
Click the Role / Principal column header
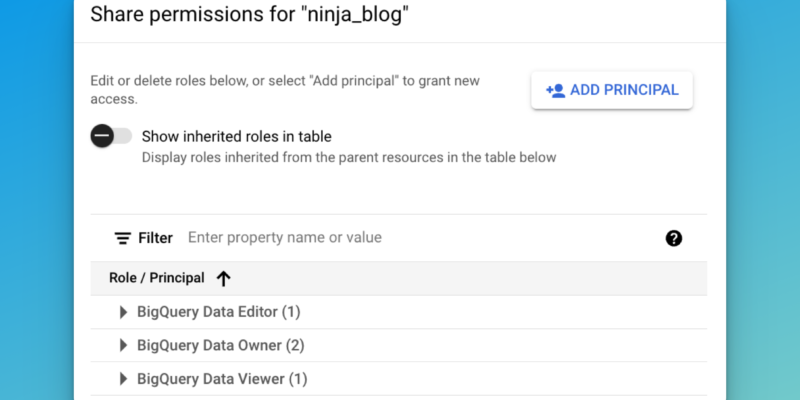(157, 278)
